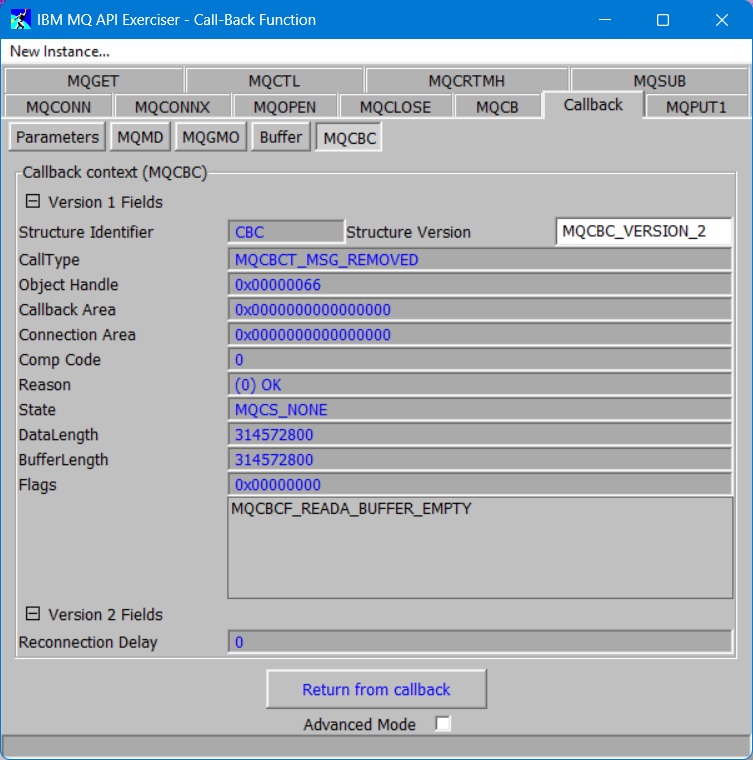Screen dimensions: 753x760
Task: View the Buffer sub-tab
Action: 281,137
